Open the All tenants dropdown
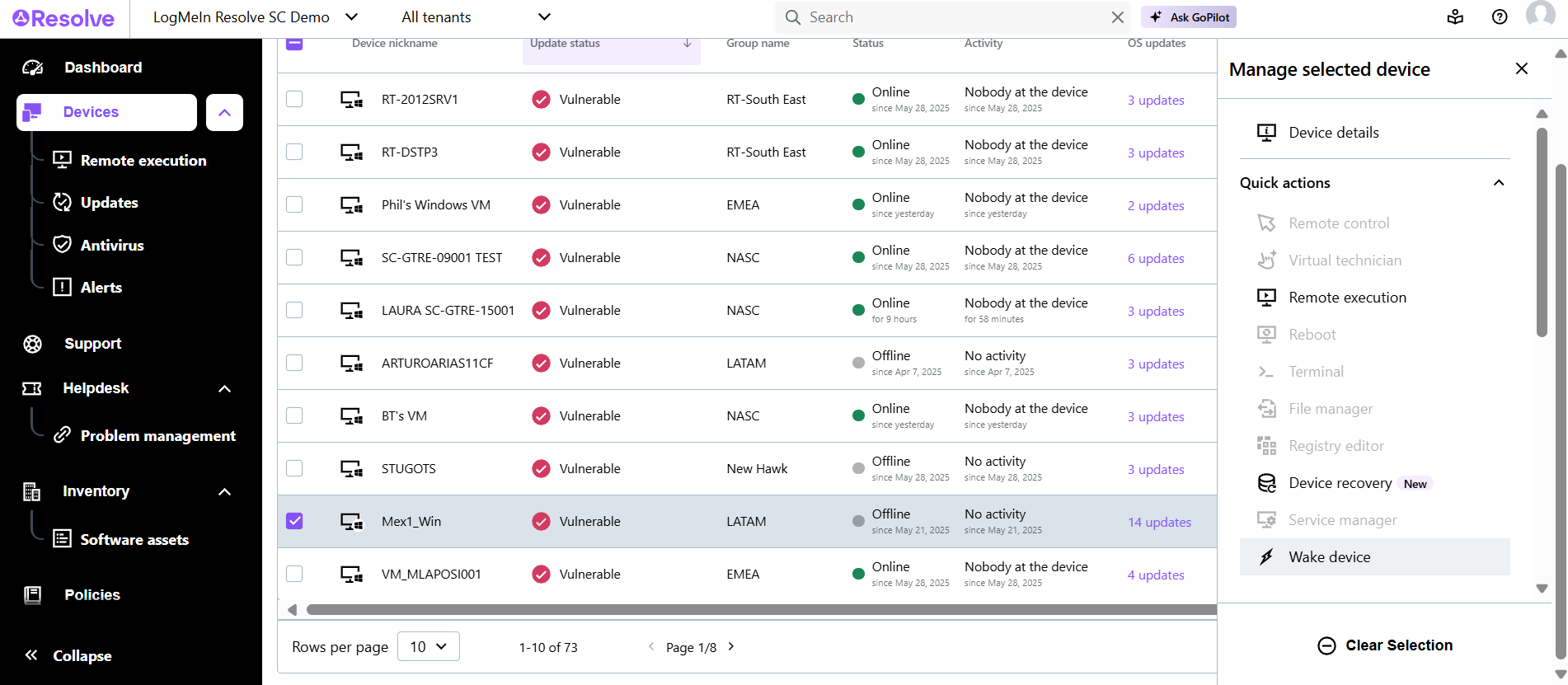 [x=476, y=17]
